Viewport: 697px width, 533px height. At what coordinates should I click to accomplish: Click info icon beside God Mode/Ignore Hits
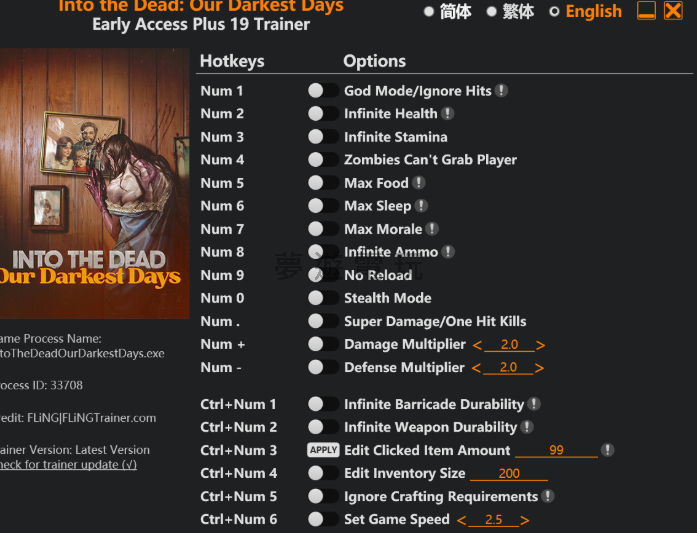click(x=501, y=91)
